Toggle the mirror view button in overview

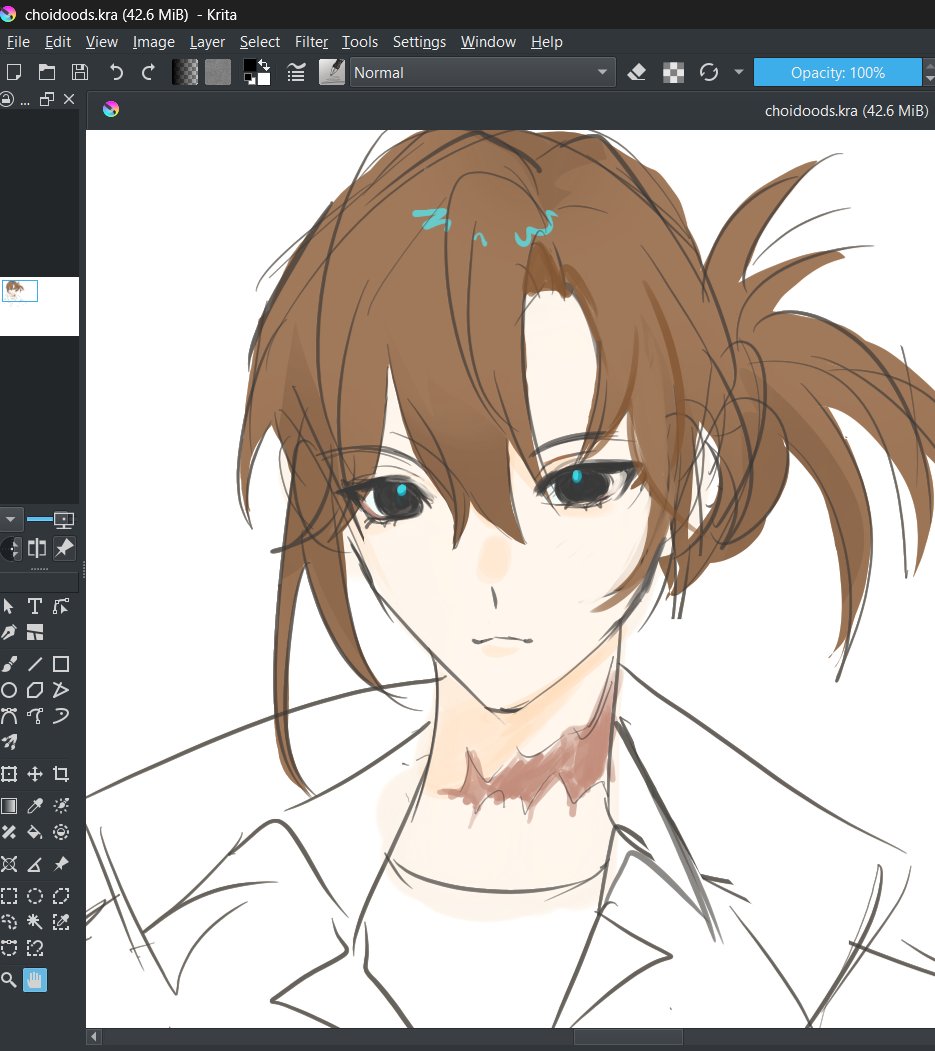pyautogui.click(x=37, y=548)
